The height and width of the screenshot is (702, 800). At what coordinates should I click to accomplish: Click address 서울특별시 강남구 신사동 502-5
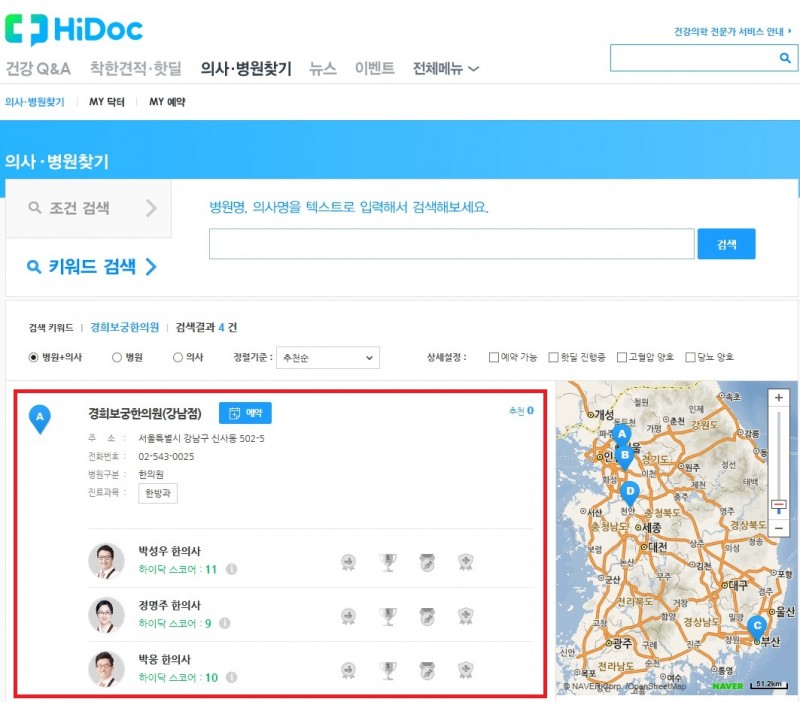[x=202, y=438]
